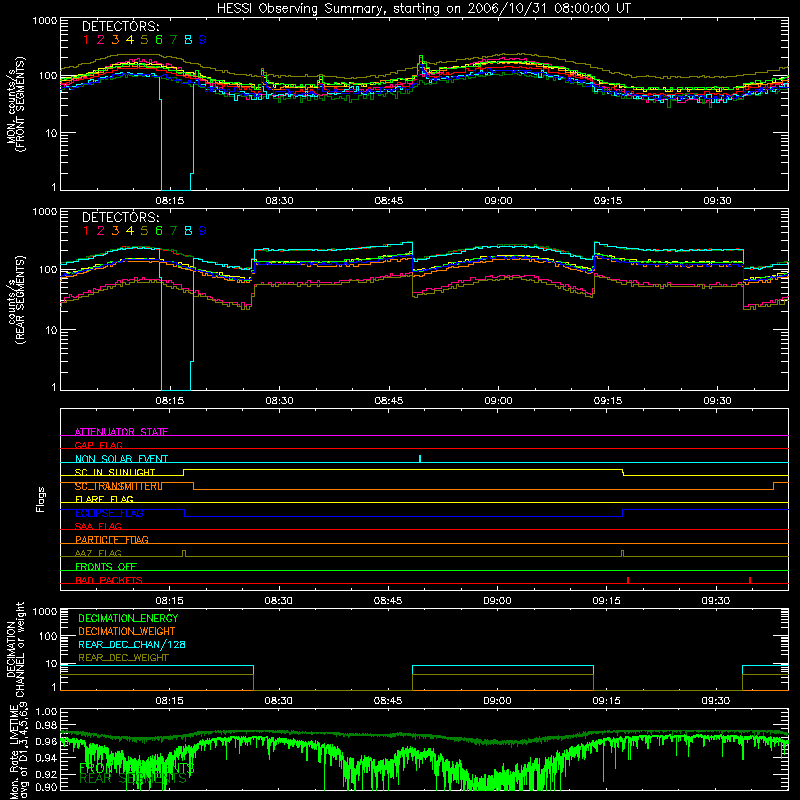Click the DETECTORS: label in the front segments panel
Screen dimensions: 800x800
coord(121,26)
